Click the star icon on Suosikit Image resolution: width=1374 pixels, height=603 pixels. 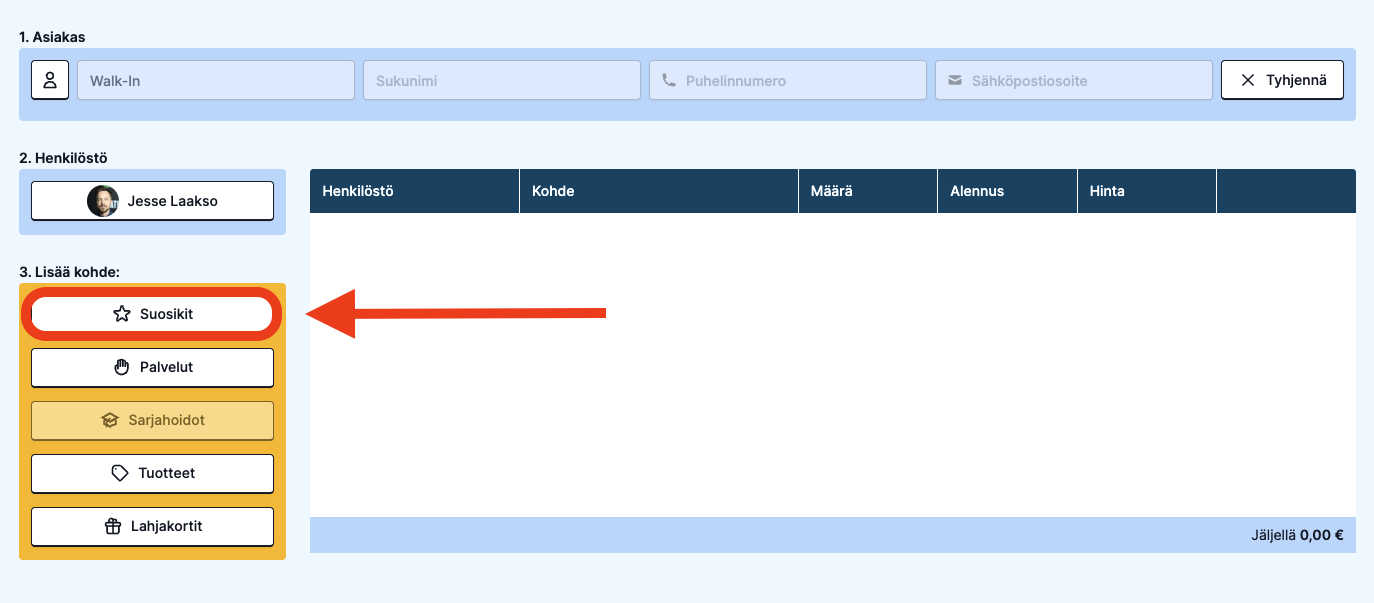point(122,314)
